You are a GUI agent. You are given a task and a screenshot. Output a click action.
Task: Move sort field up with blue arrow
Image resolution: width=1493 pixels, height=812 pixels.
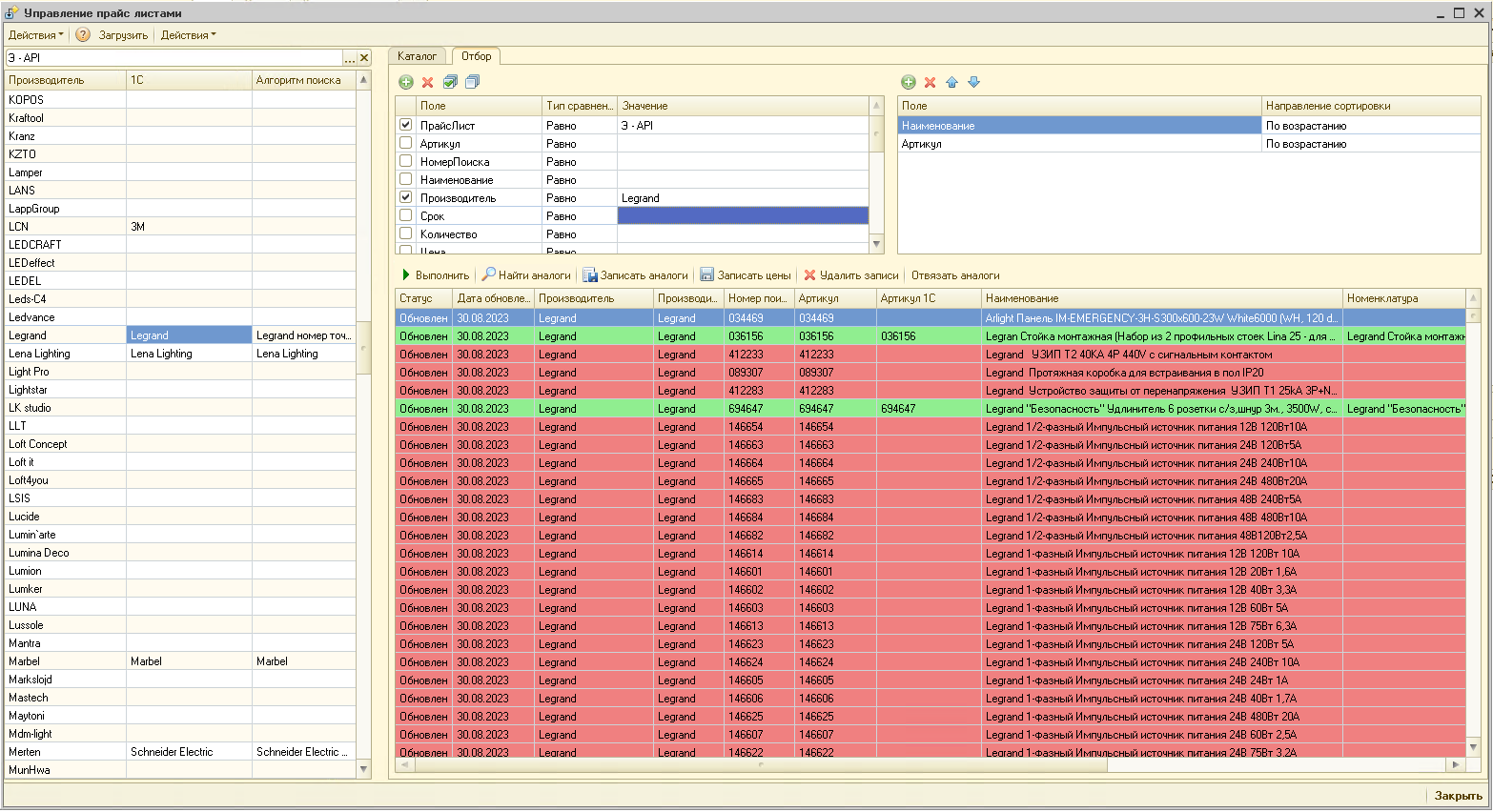[951, 82]
